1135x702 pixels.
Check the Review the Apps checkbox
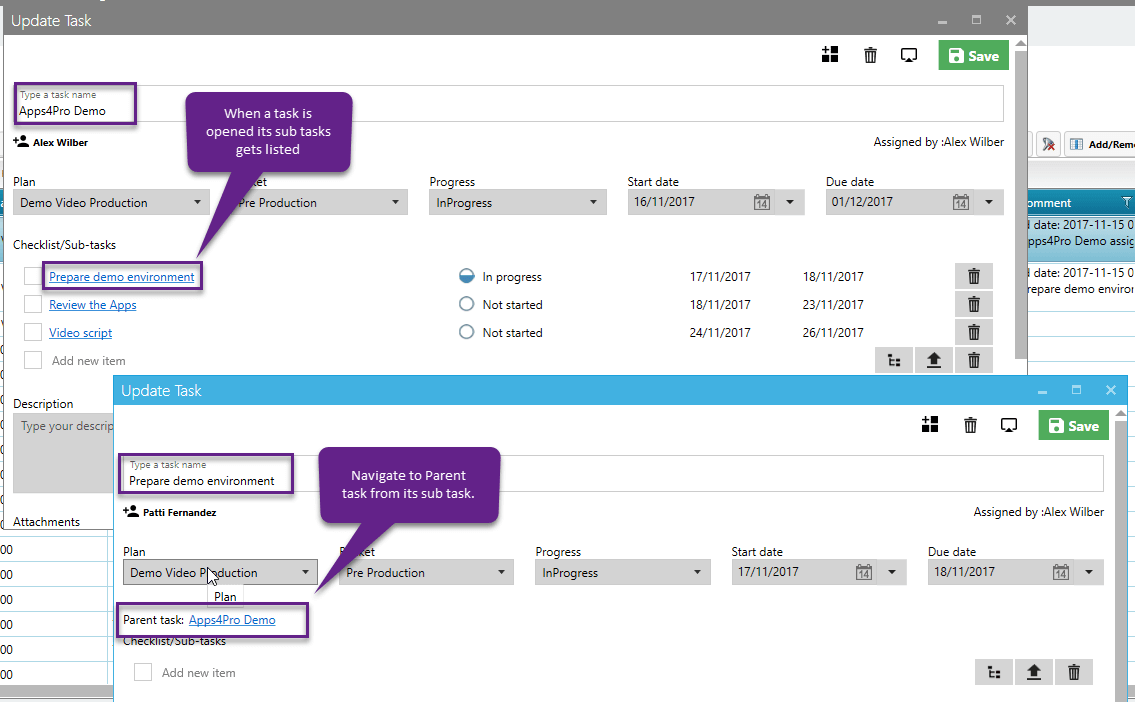pos(33,304)
